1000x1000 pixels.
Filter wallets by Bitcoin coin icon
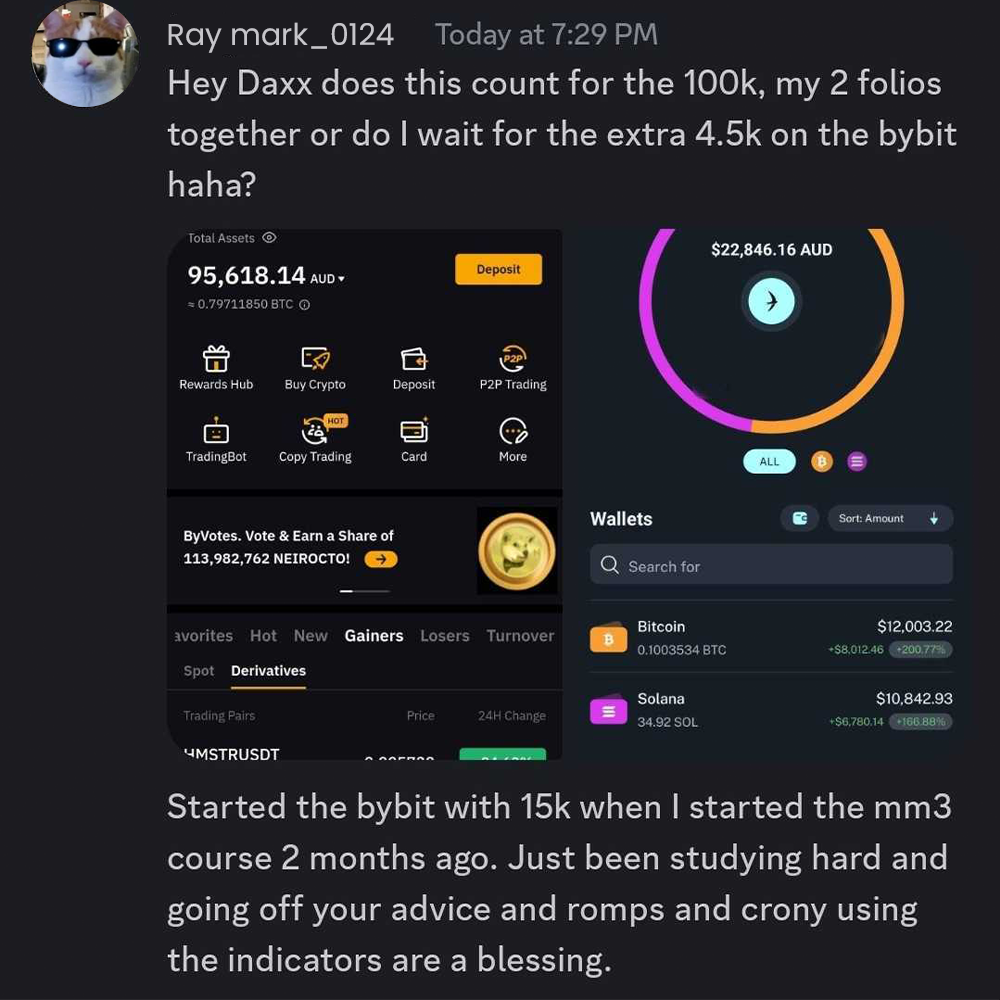coord(822,461)
